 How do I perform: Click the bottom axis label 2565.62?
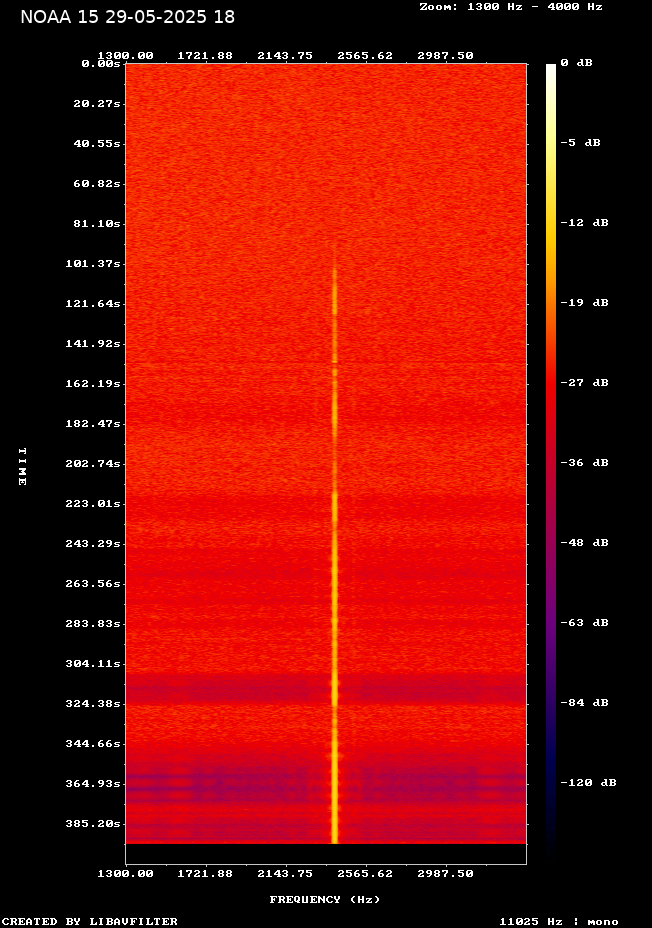click(x=365, y=874)
